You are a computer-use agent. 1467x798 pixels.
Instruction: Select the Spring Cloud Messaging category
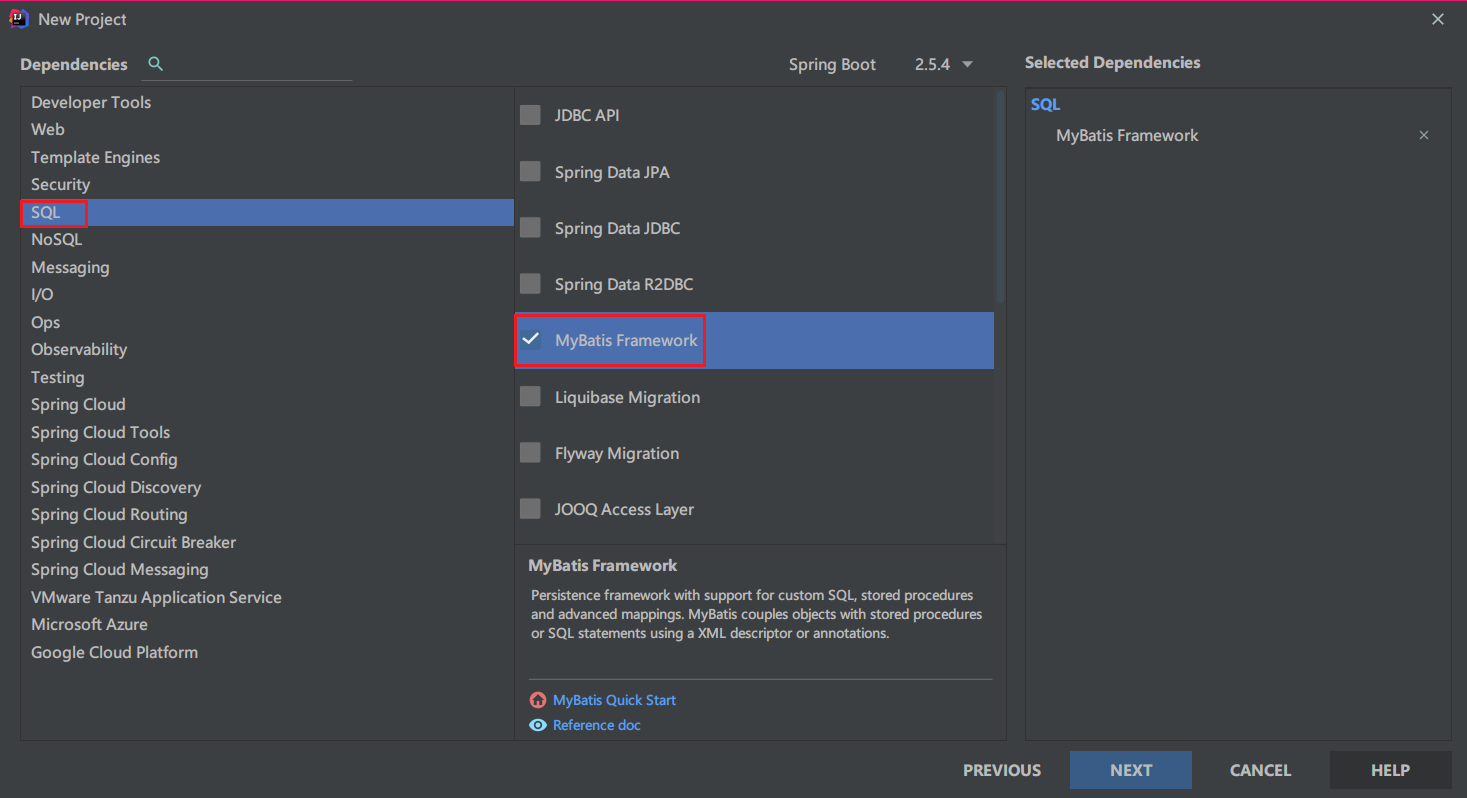coord(267,569)
